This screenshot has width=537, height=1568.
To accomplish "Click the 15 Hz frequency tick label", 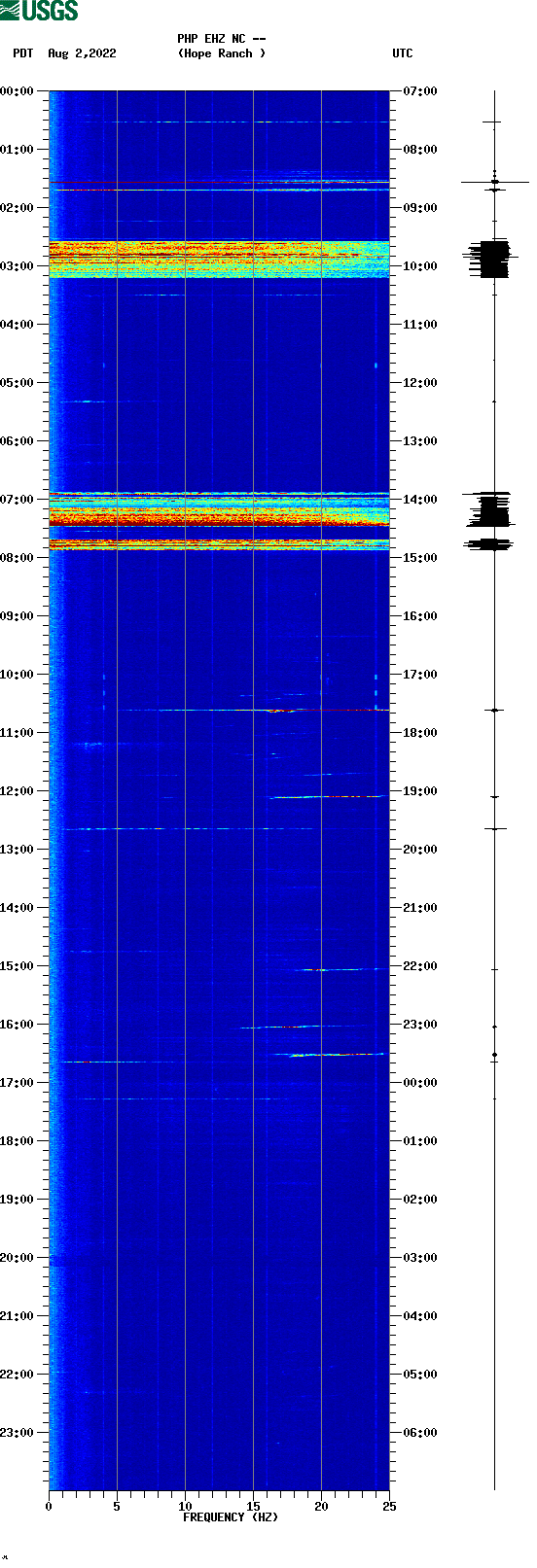I will tap(253, 1507).
